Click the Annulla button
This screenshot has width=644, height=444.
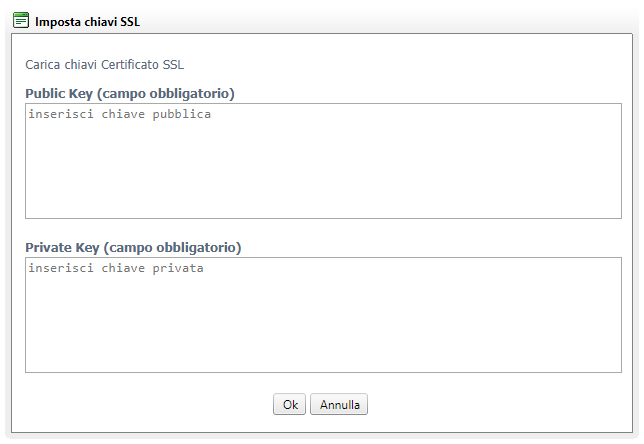click(339, 404)
